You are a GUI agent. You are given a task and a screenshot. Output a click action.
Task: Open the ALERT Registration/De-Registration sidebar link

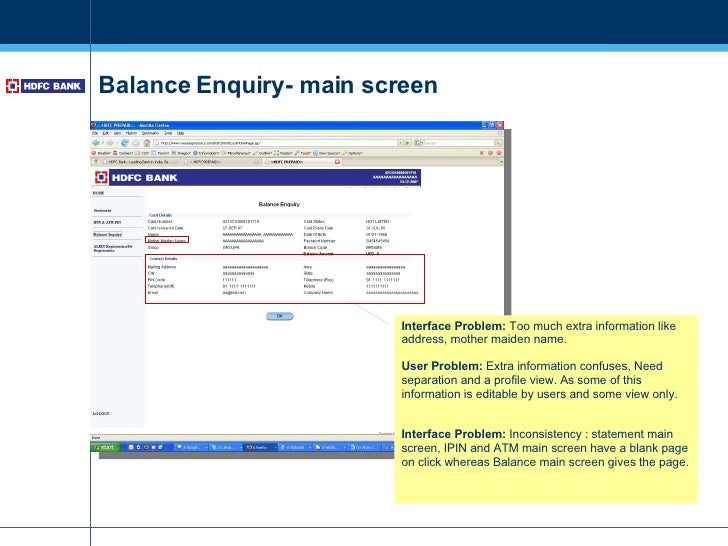point(113,248)
